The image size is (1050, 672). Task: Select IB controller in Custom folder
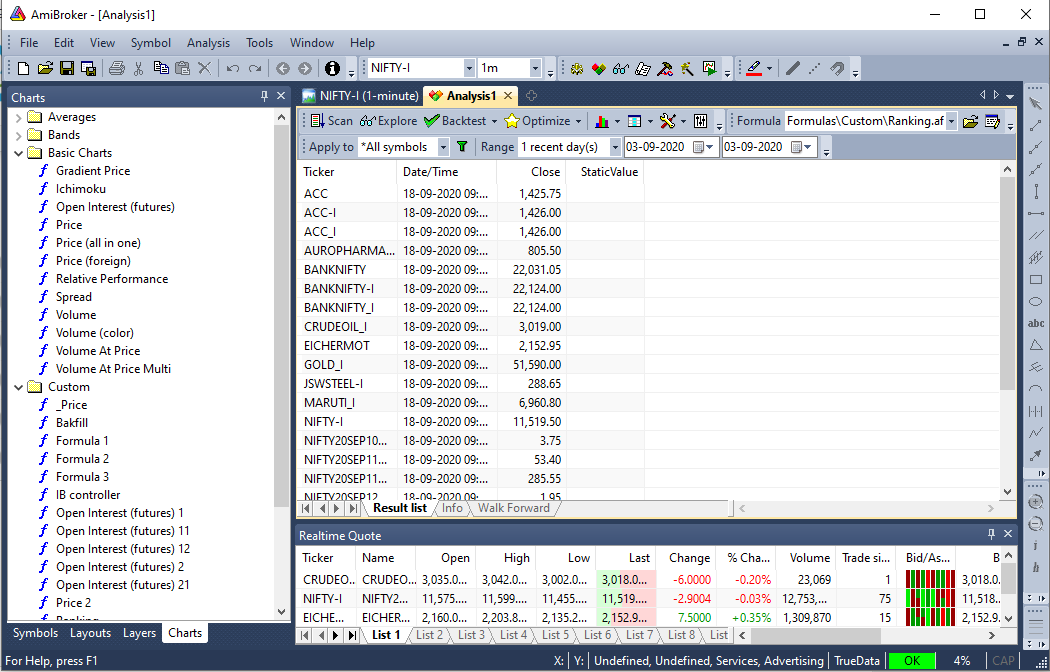[88, 495]
